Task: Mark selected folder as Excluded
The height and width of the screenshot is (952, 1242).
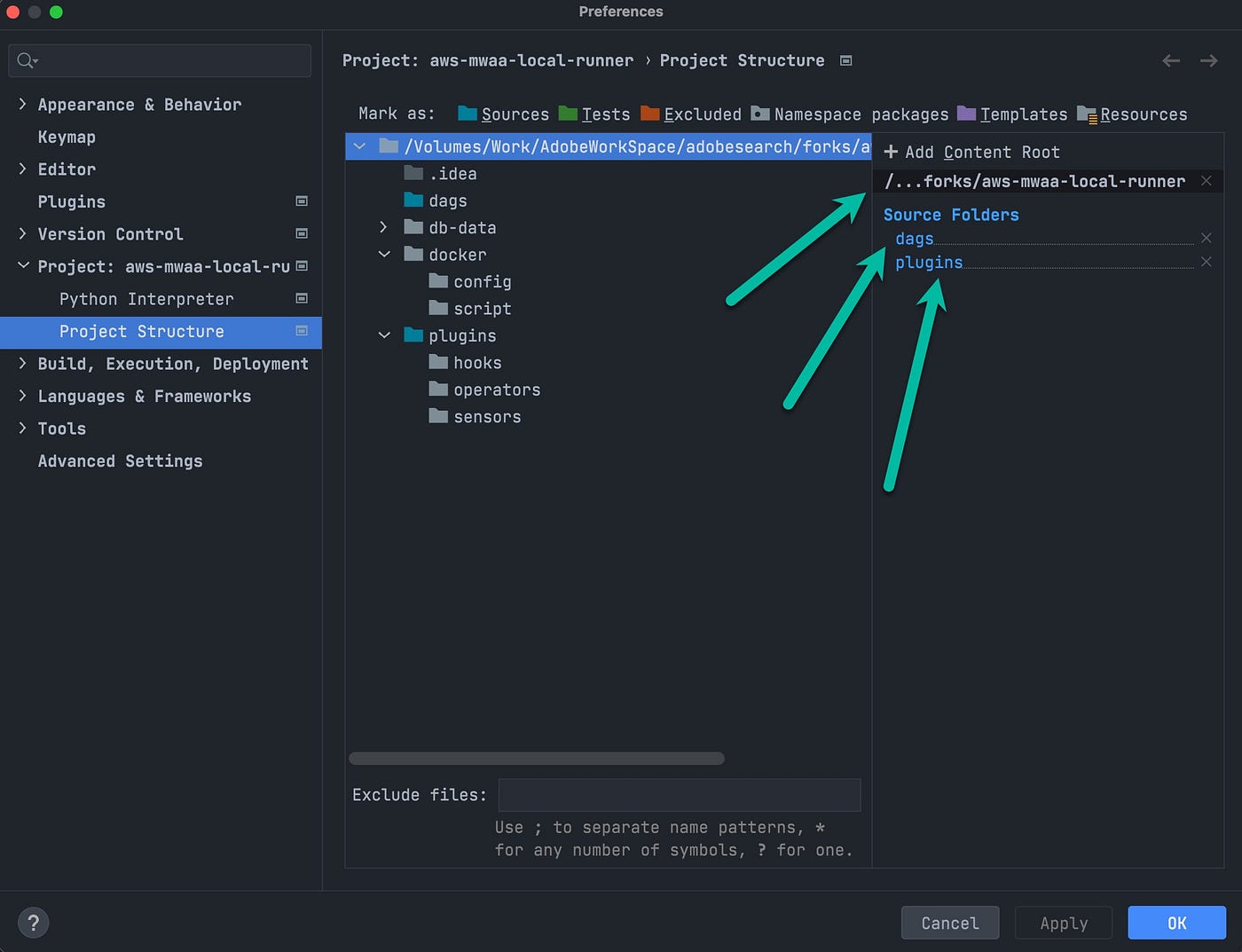Action: 691,114
